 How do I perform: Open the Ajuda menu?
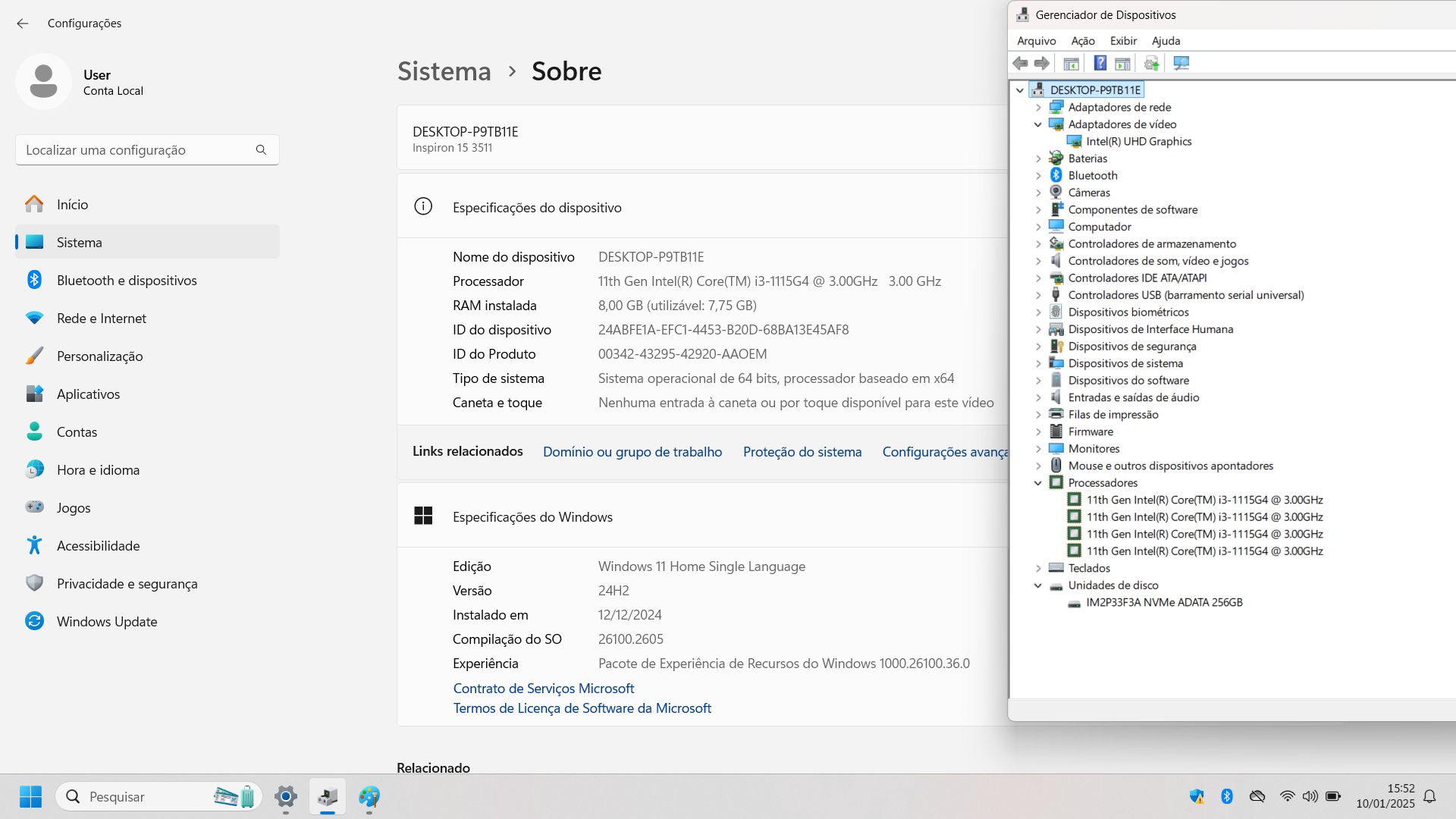click(x=1166, y=41)
